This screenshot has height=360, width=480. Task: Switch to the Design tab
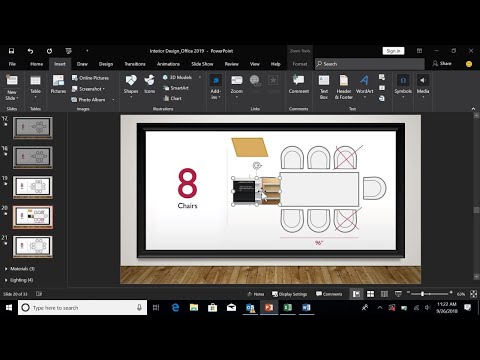tap(106, 64)
